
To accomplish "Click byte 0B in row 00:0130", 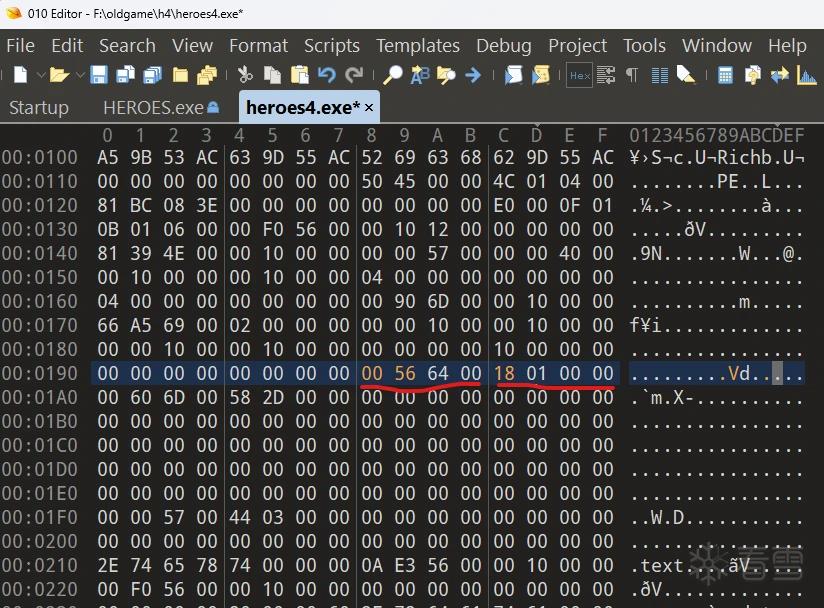I will click(108, 229).
